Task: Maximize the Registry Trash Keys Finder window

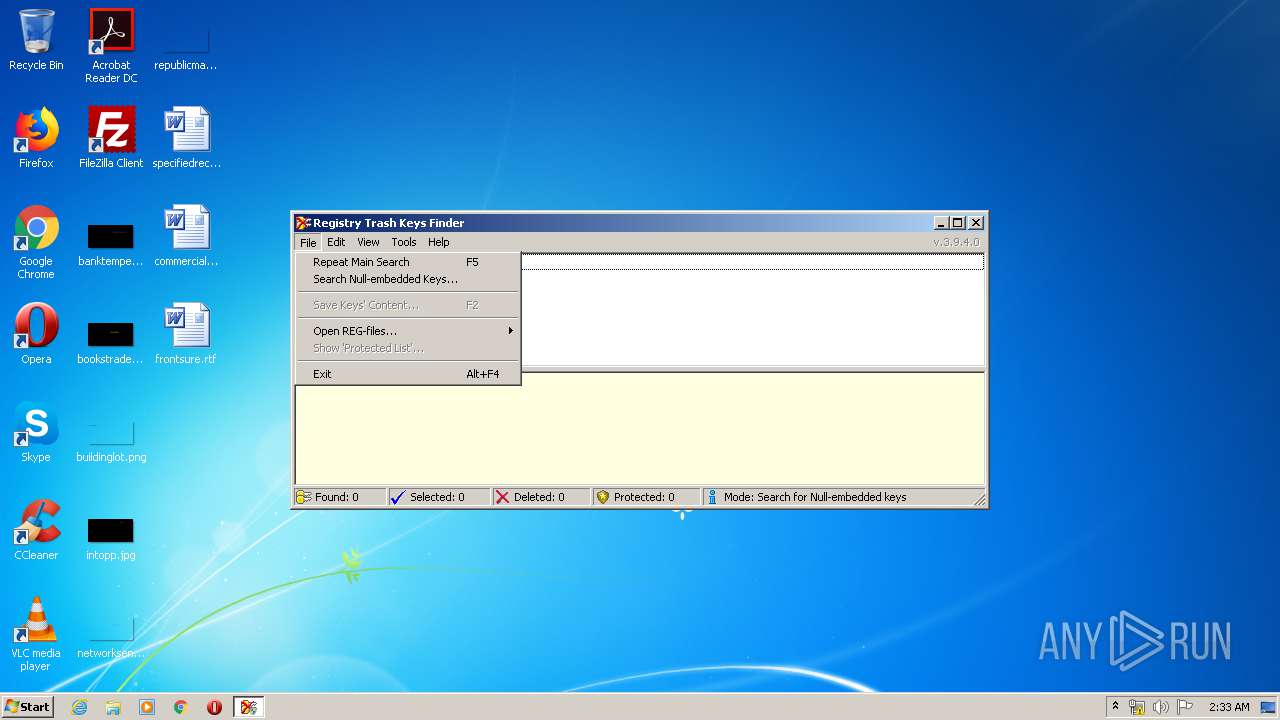Action: pyautogui.click(x=958, y=223)
